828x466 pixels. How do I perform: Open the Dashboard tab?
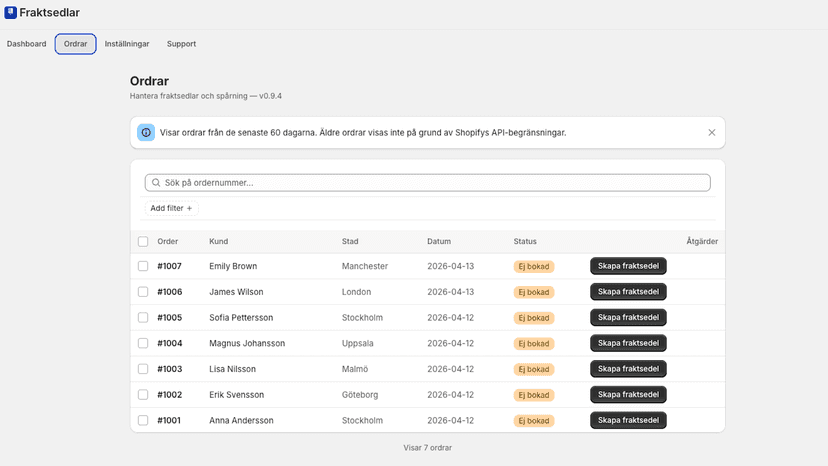pyautogui.click(x=26, y=44)
